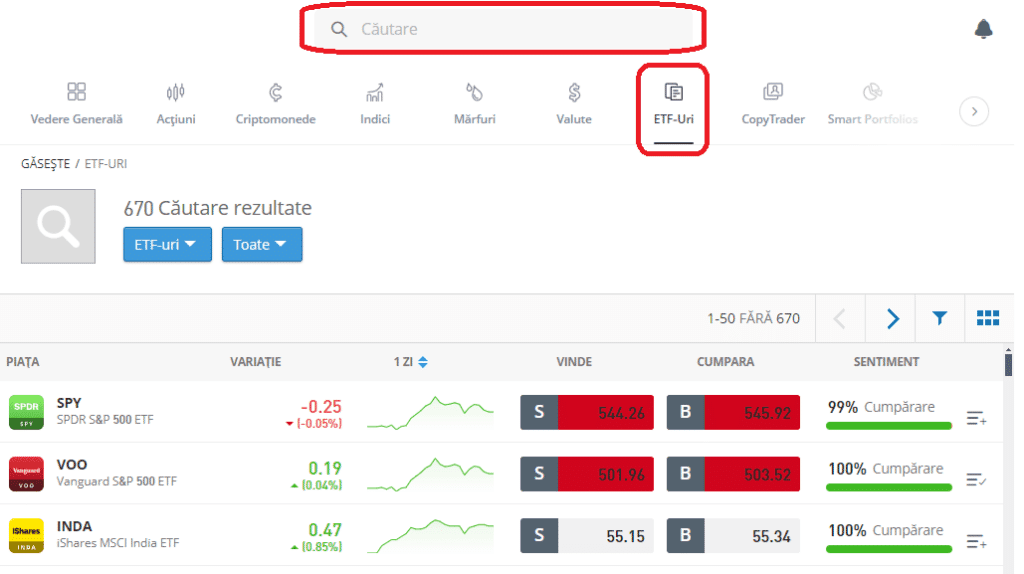Screen dimensions: 1024x574
Task: Add SPY to watchlist
Action: pos(976,418)
